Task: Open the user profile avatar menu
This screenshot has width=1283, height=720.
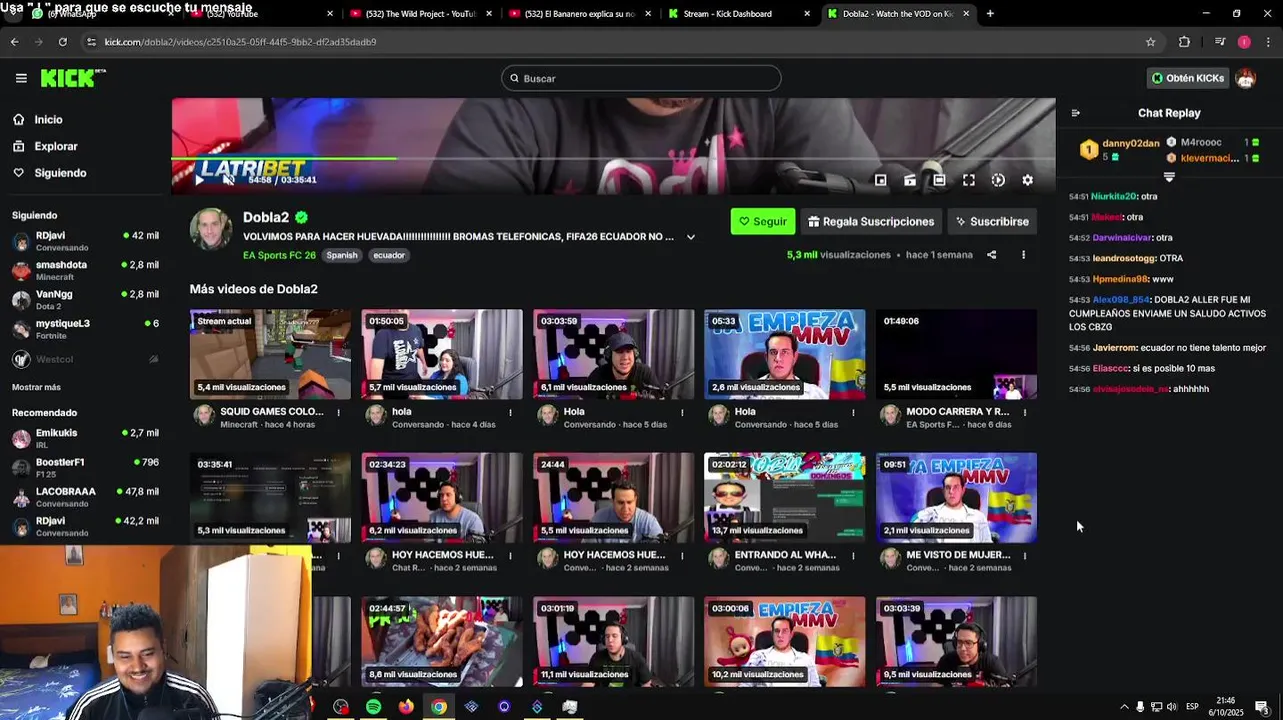Action: point(1245,78)
